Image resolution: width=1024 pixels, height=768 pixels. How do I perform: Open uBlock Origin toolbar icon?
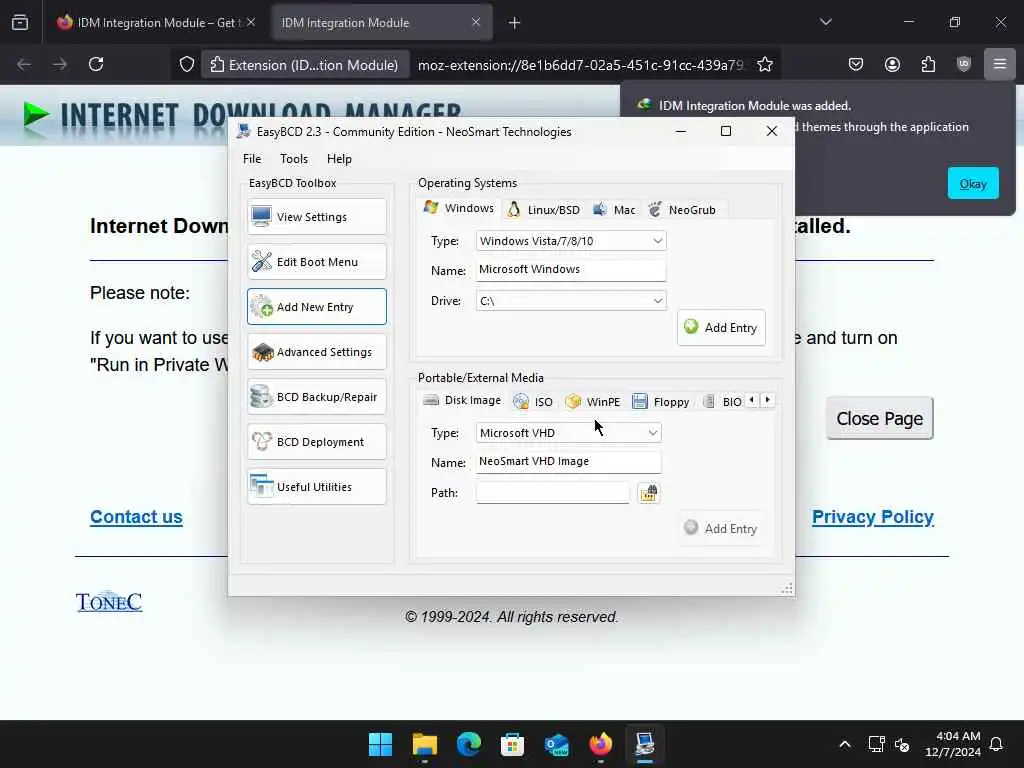[964, 65]
